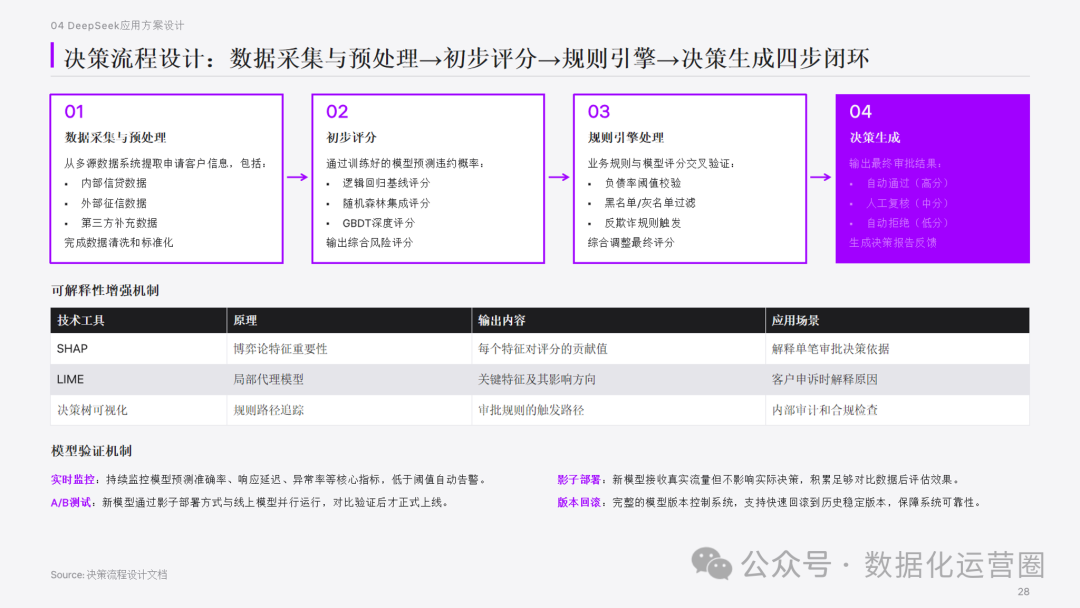
Task: Click step number 03
Action: click(599, 112)
